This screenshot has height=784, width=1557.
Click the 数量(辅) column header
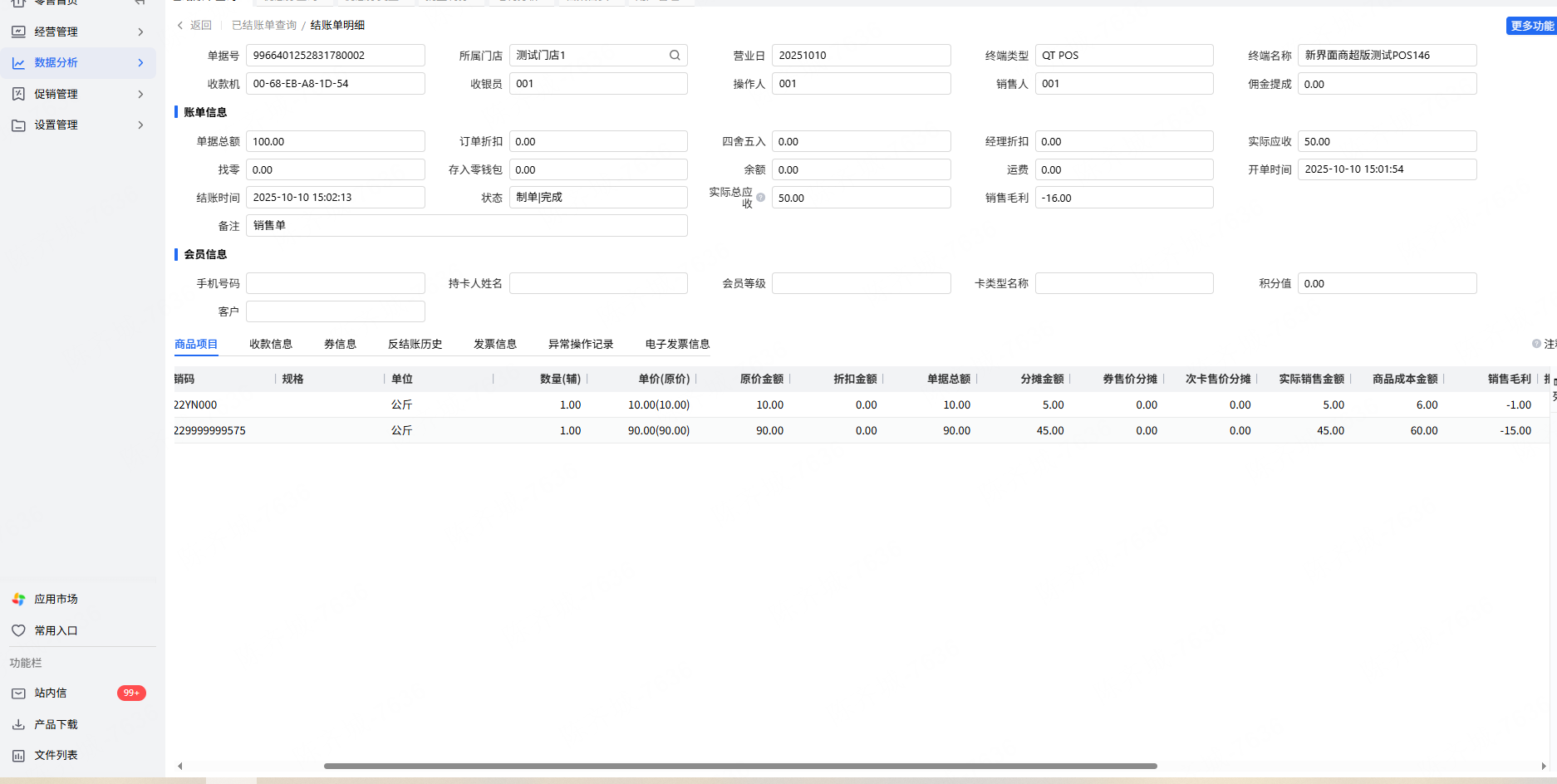point(541,380)
